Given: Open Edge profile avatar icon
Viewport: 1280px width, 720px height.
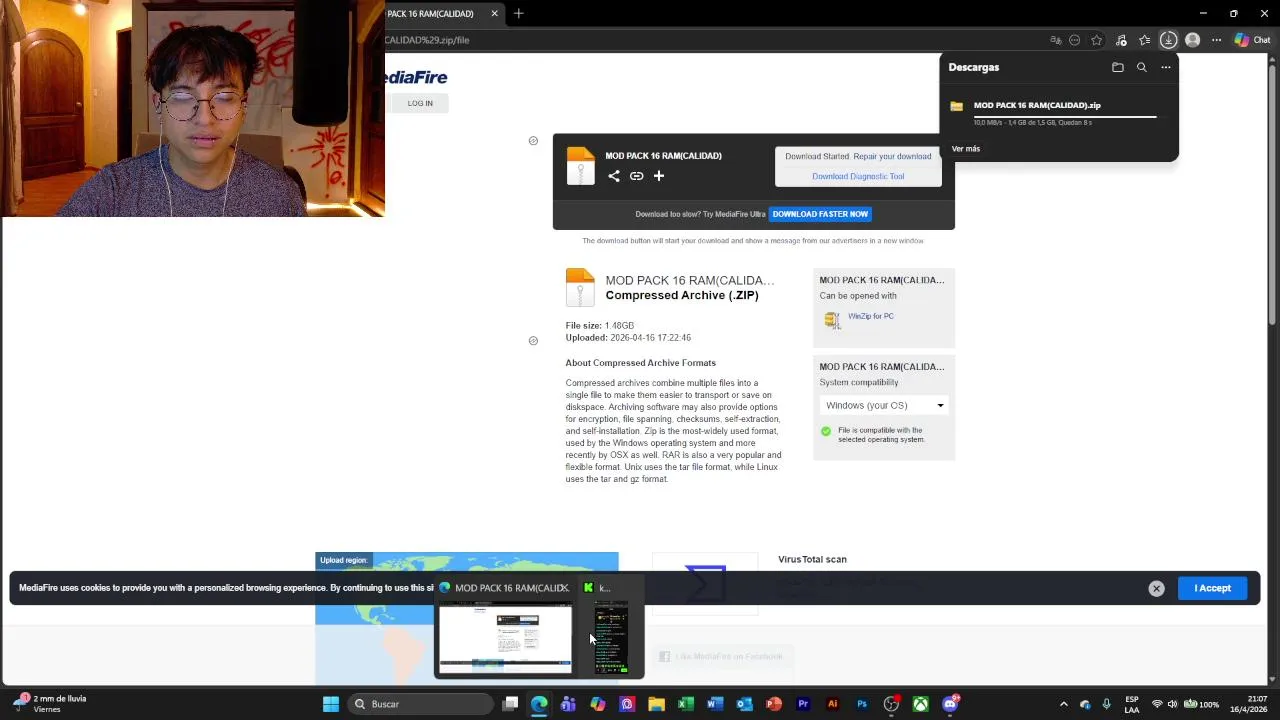Looking at the screenshot, I should coord(1192,40).
